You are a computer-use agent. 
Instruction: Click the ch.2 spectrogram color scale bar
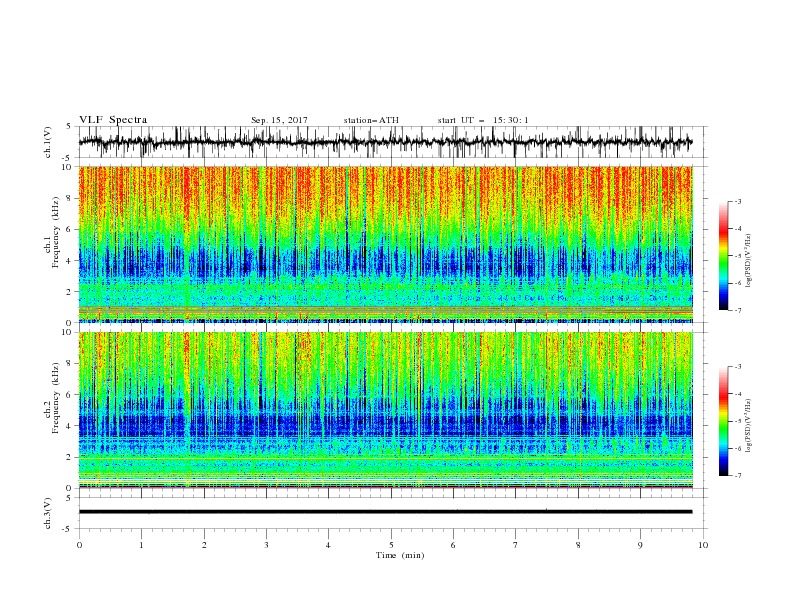(x=723, y=421)
